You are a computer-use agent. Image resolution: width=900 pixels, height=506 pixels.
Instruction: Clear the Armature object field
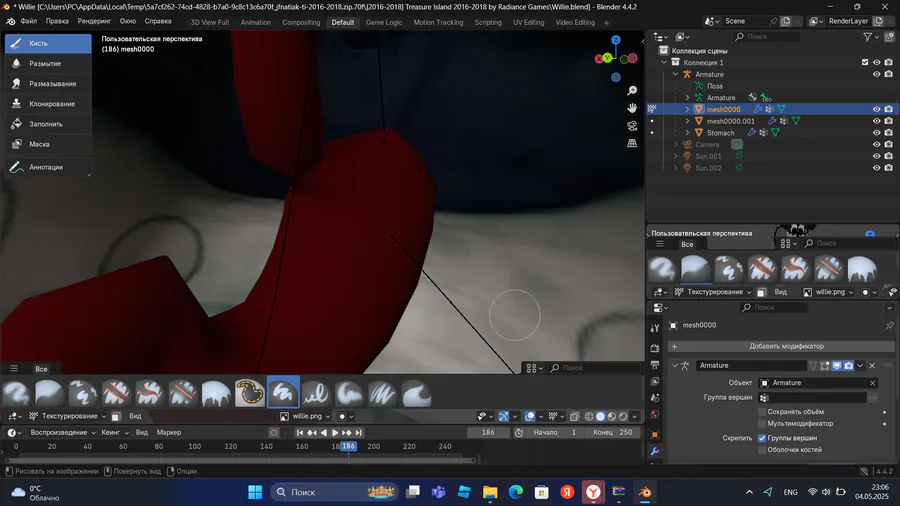tap(872, 383)
